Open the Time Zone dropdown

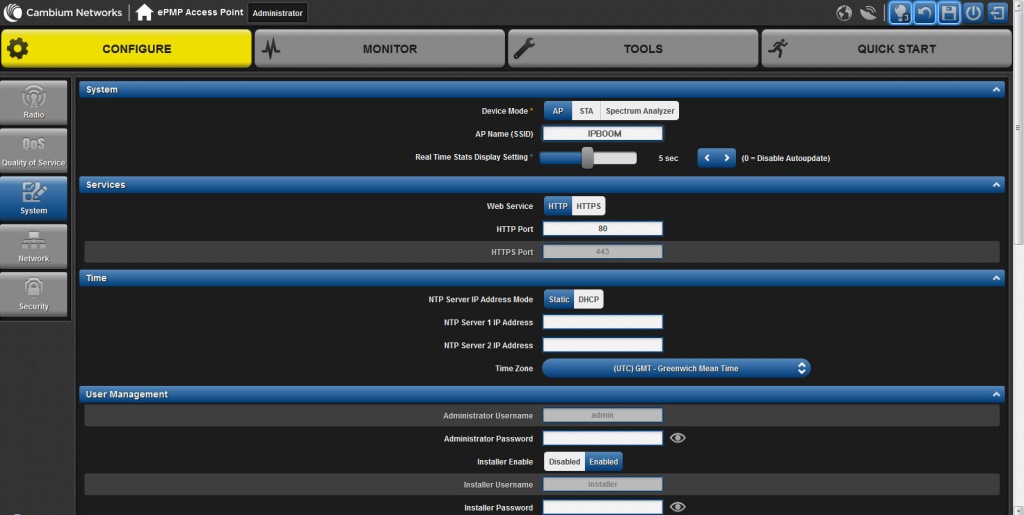click(676, 368)
